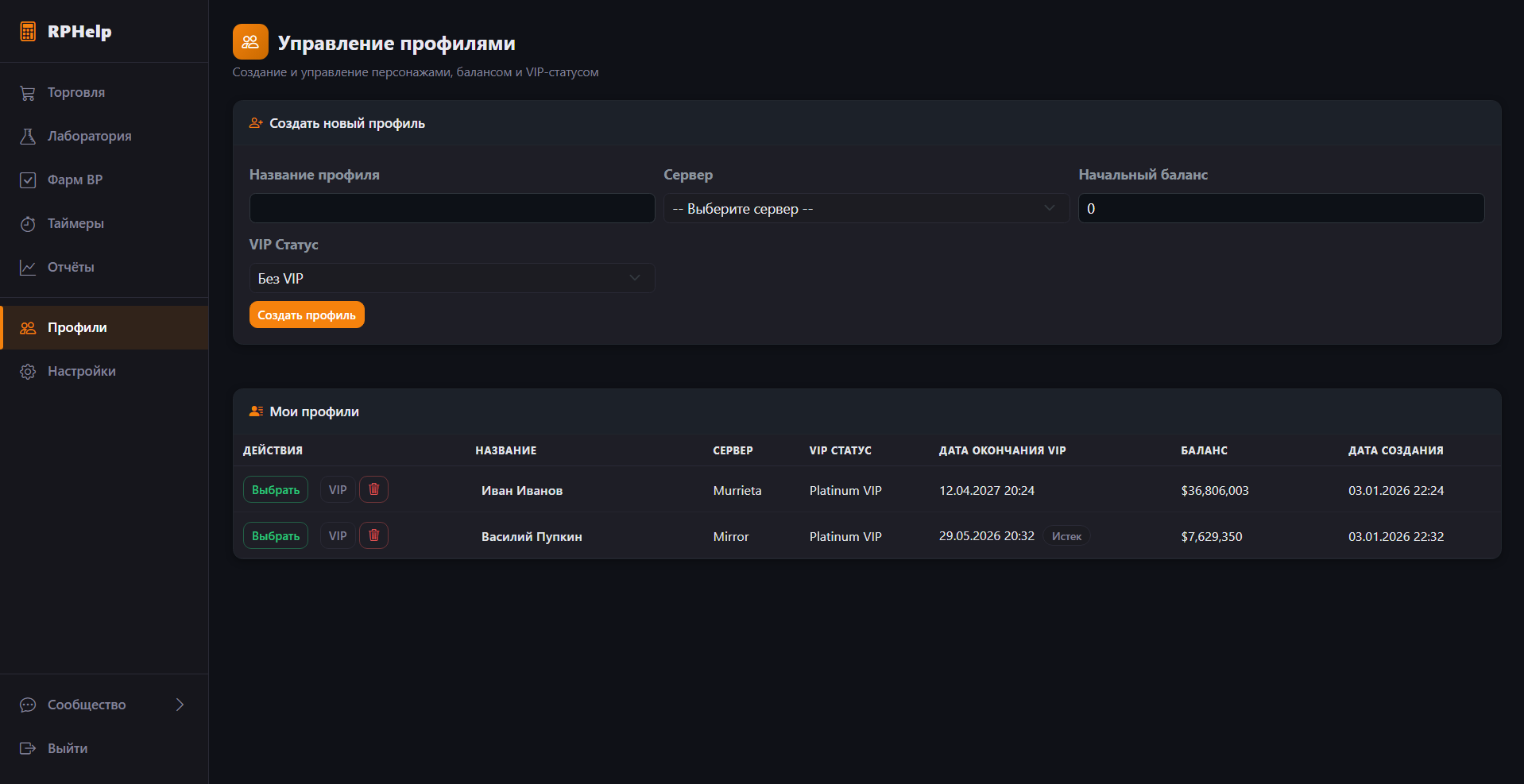
Task: Open the VIP Статус dropdown
Action: pos(452,278)
